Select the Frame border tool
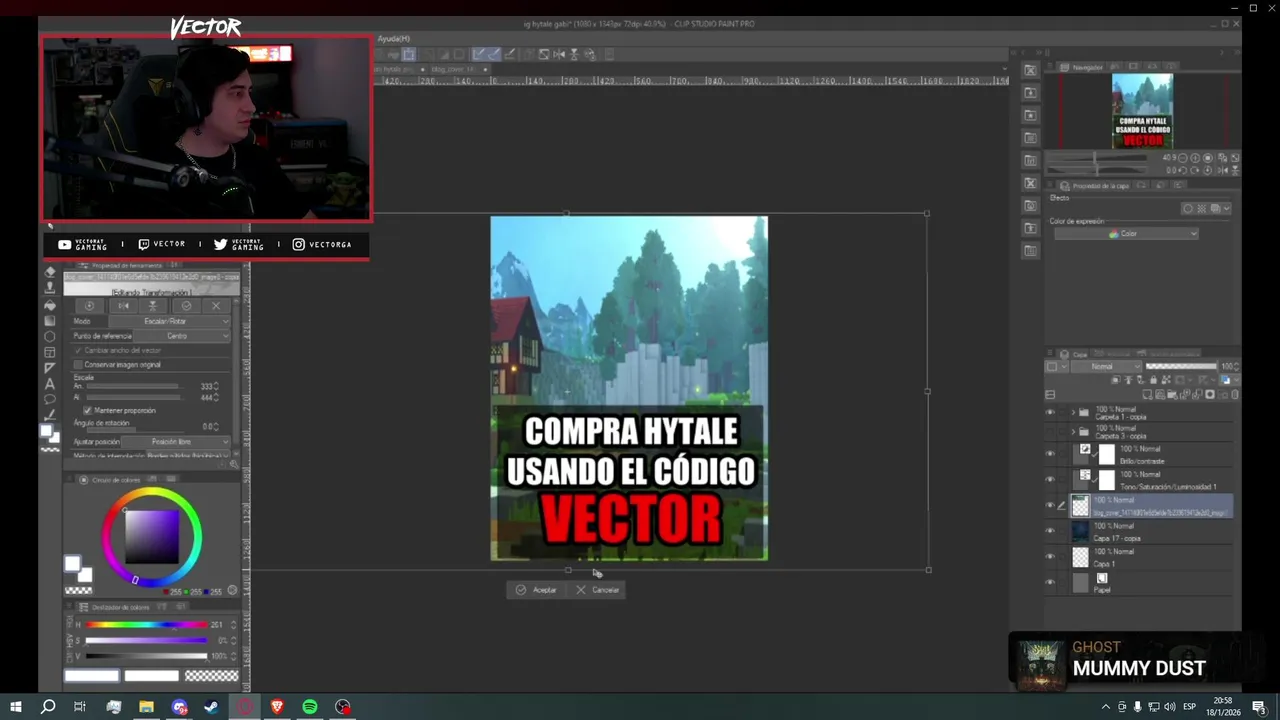Image resolution: width=1280 pixels, height=720 pixels. (50, 352)
